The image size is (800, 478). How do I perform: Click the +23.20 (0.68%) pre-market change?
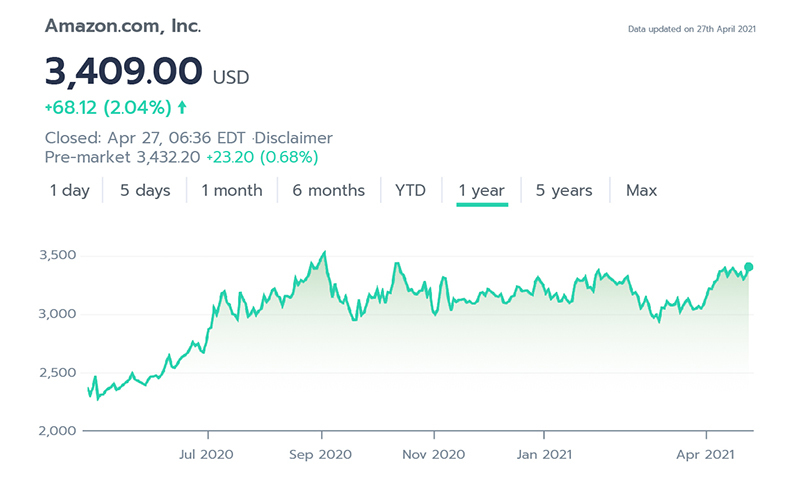point(262,157)
